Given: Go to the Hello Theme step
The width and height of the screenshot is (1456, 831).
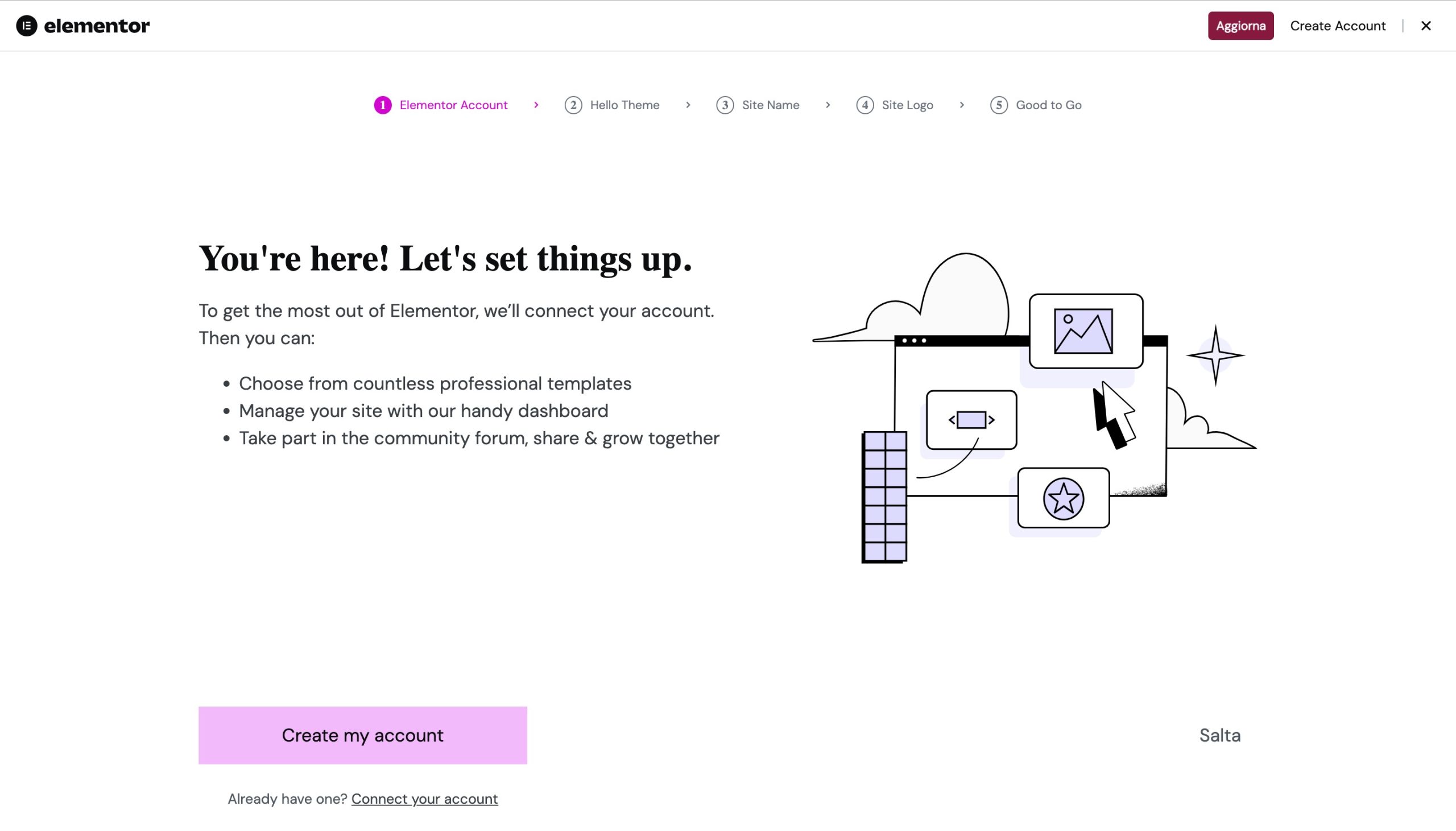Looking at the screenshot, I should click(624, 105).
